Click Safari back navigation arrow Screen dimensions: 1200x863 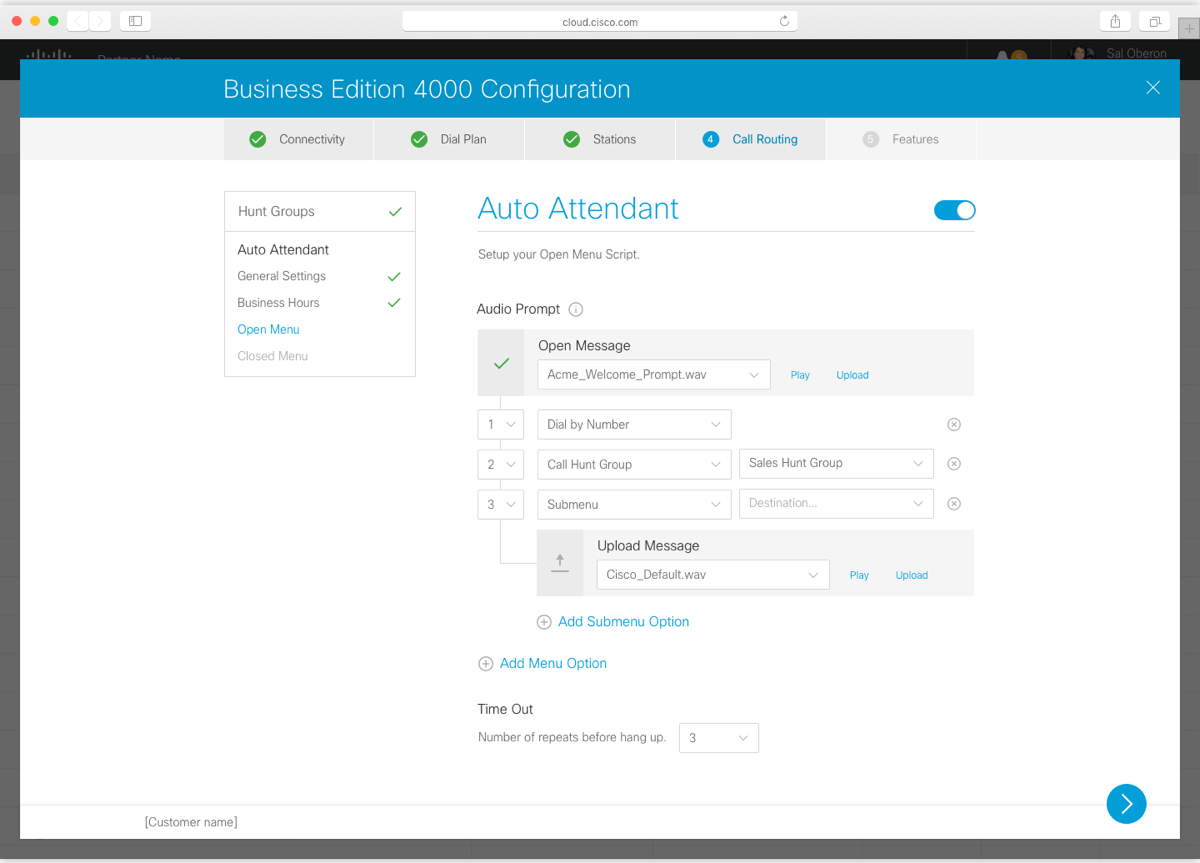pyautogui.click(x=78, y=21)
